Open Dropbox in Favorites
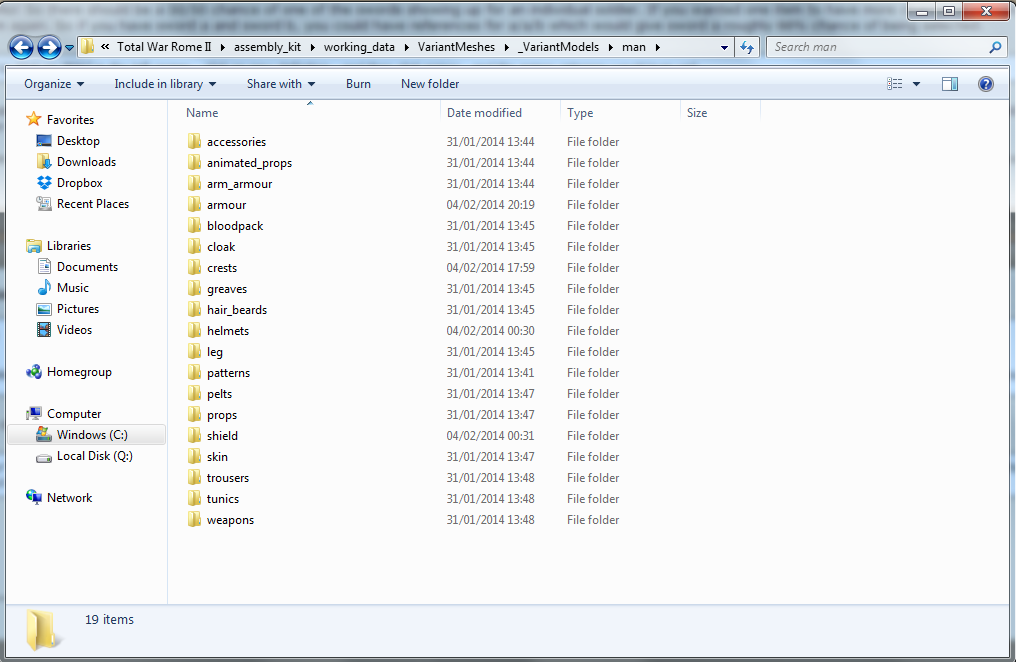The width and height of the screenshot is (1016, 662). tap(79, 183)
